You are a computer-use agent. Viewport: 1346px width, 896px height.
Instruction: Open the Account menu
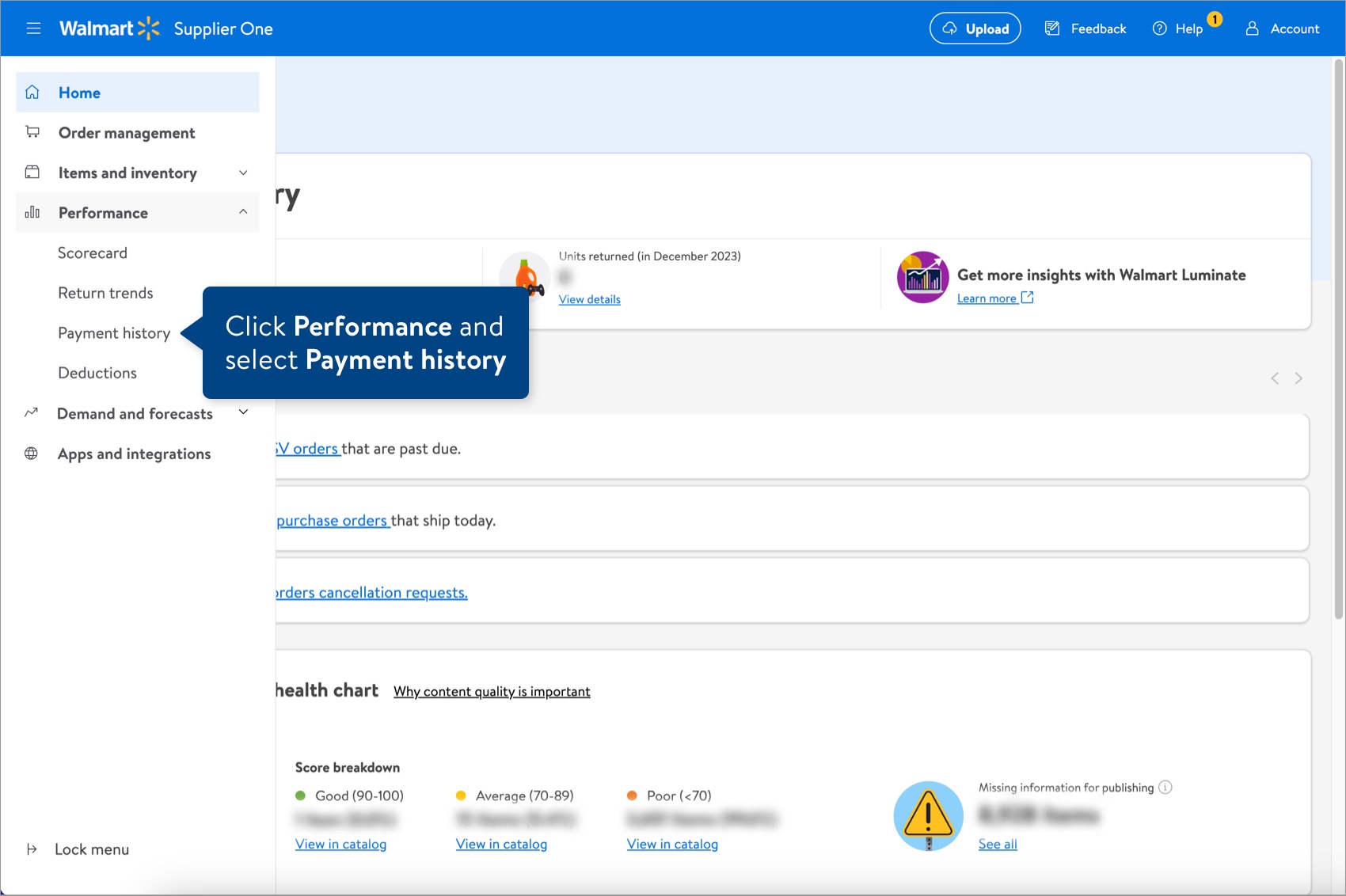coord(1282,28)
